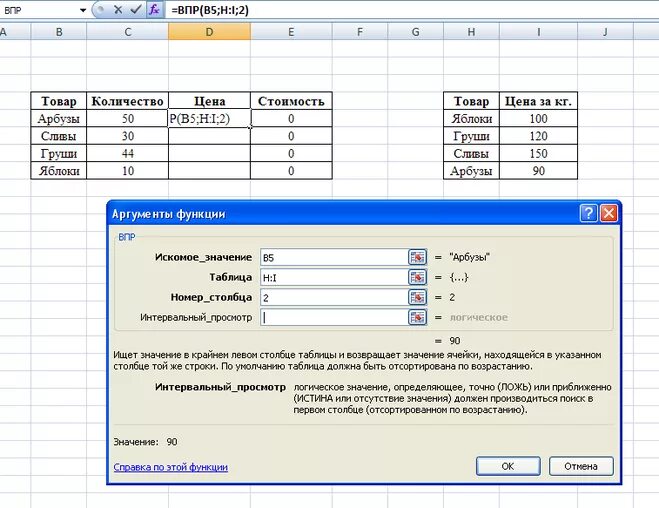Click the Сливы cell in left table
This screenshot has width=659, height=508.
(x=59, y=136)
